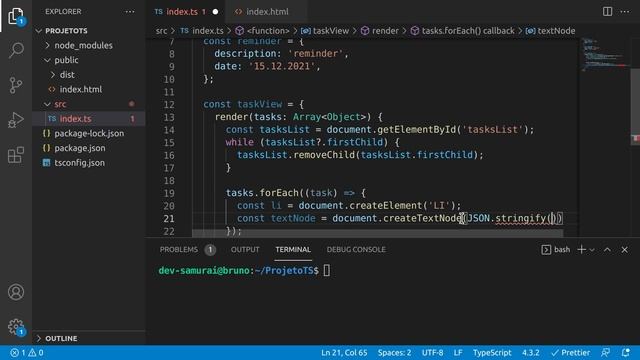Open Explorer views and more actions ellipsis

pyautogui.click(x=130, y=11)
